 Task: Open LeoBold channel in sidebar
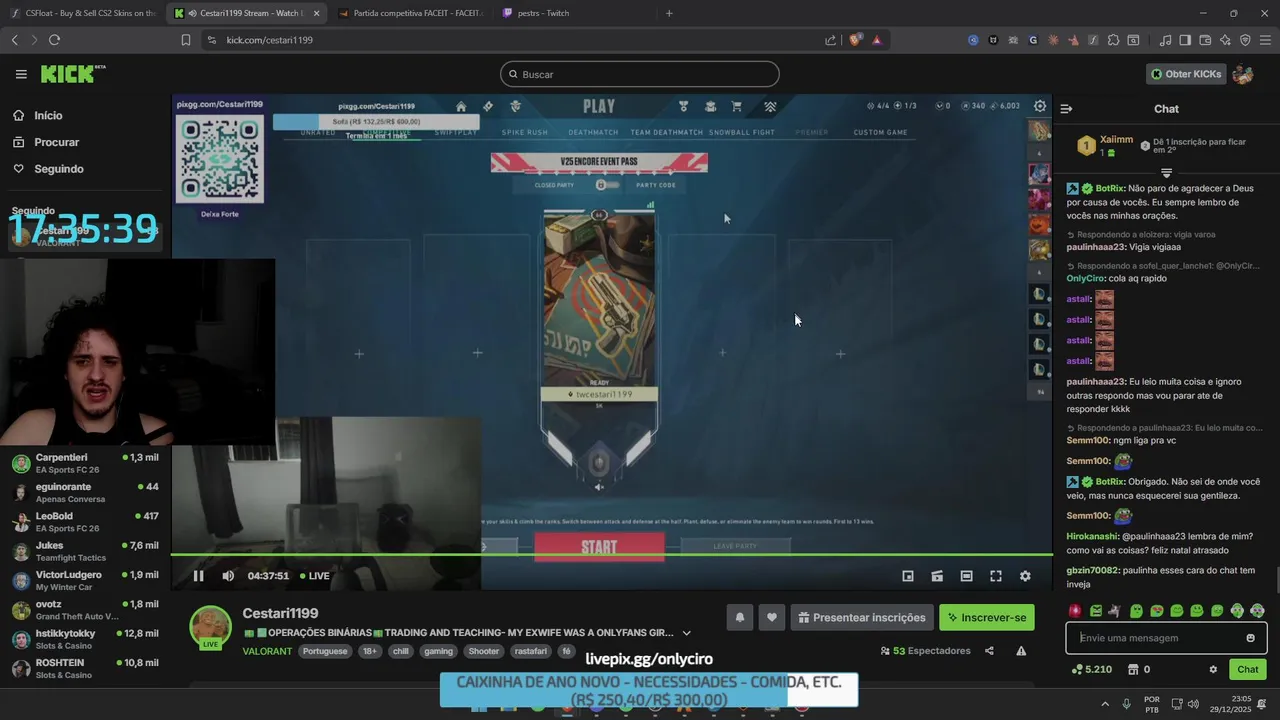point(85,522)
